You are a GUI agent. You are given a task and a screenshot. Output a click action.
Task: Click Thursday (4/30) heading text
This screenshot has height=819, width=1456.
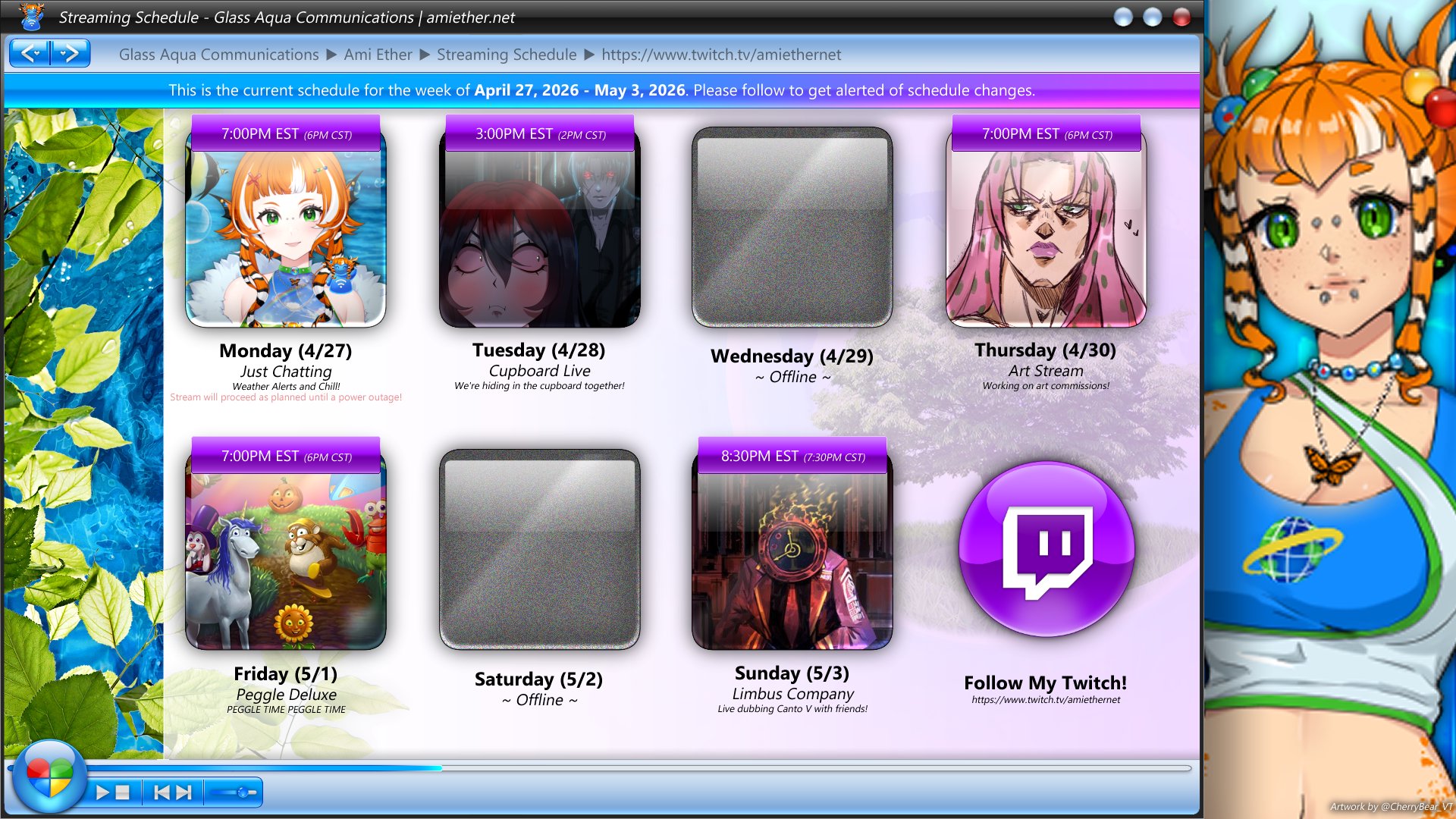(x=1046, y=350)
